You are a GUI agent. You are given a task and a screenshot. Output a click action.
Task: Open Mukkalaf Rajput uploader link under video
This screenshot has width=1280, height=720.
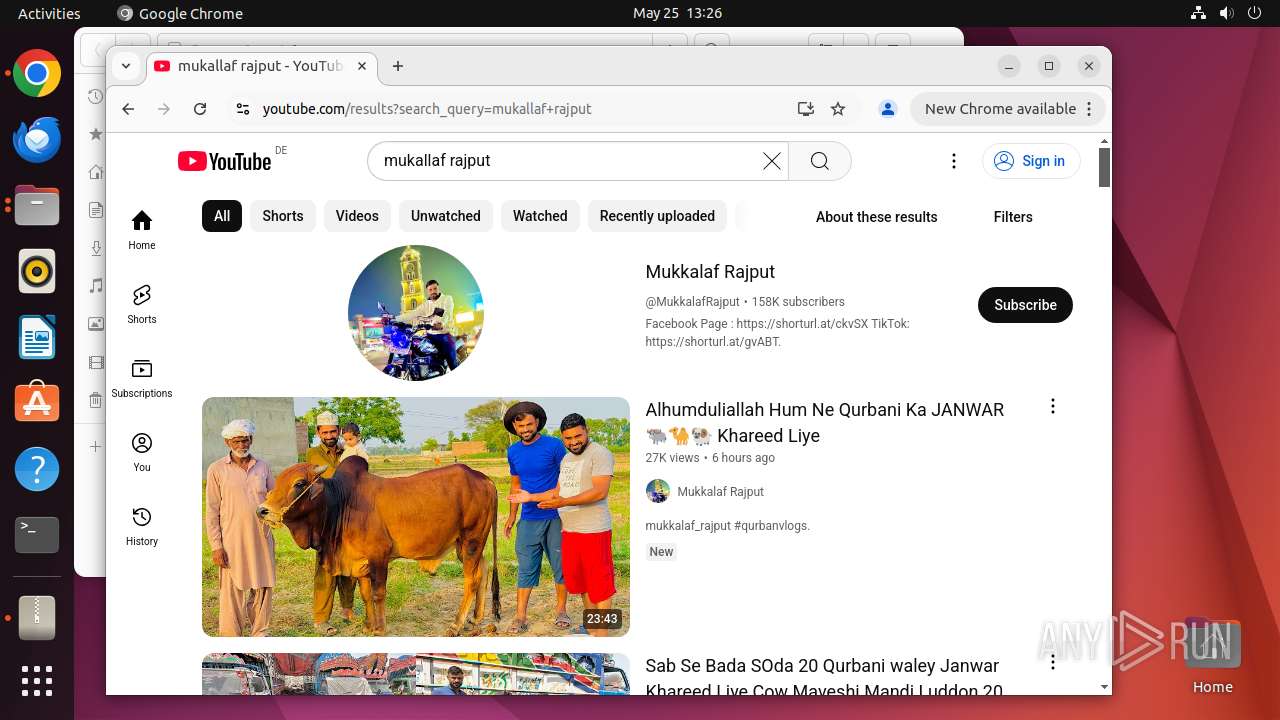pyautogui.click(x=720, y=491)
